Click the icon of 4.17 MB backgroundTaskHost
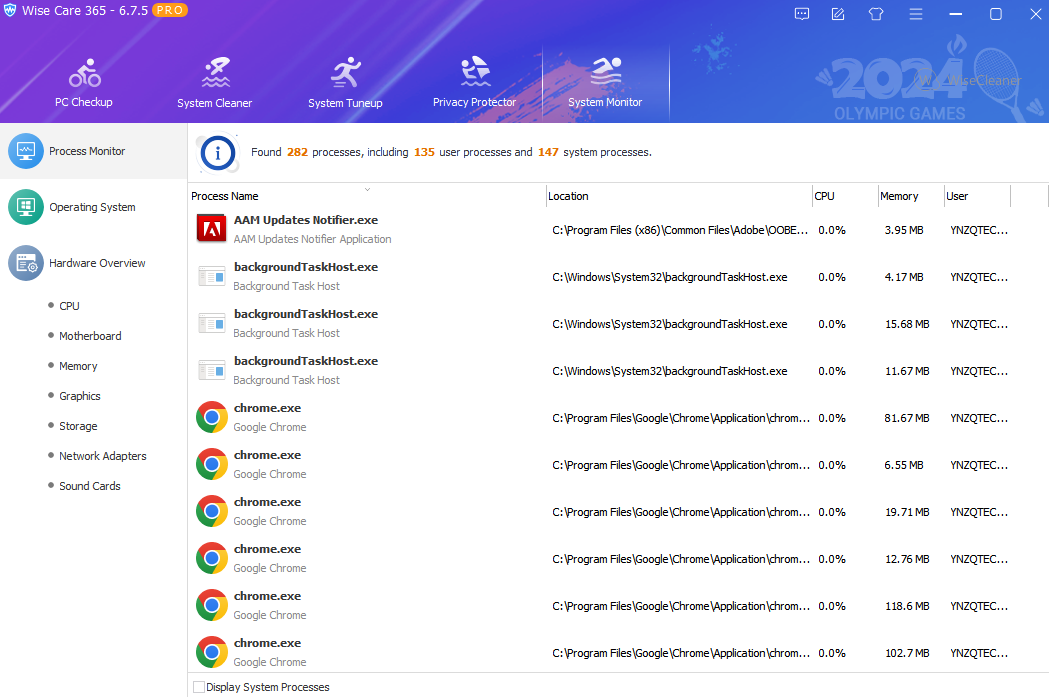This screenshot has width=1049, height=697. point(211,276)
